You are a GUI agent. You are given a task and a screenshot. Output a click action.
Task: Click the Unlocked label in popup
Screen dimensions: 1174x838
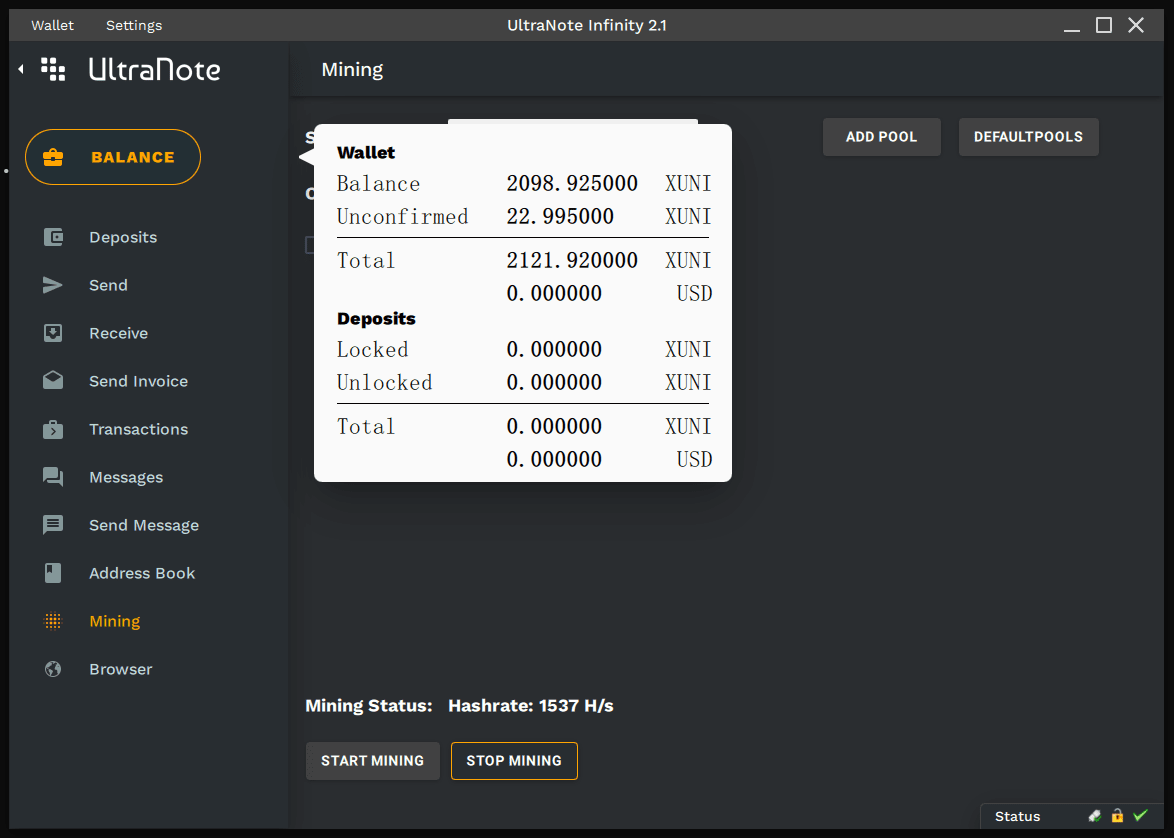(x=384, y=383)
